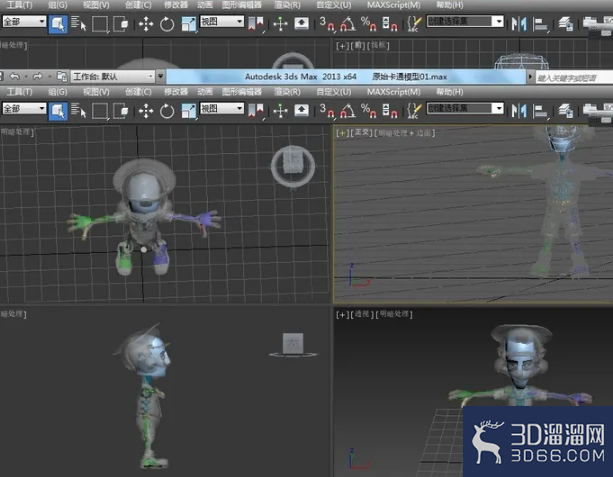Open 工具(T) menu beneath the title bar
This screenshot has height=477, width=613.
click(20, 92)
